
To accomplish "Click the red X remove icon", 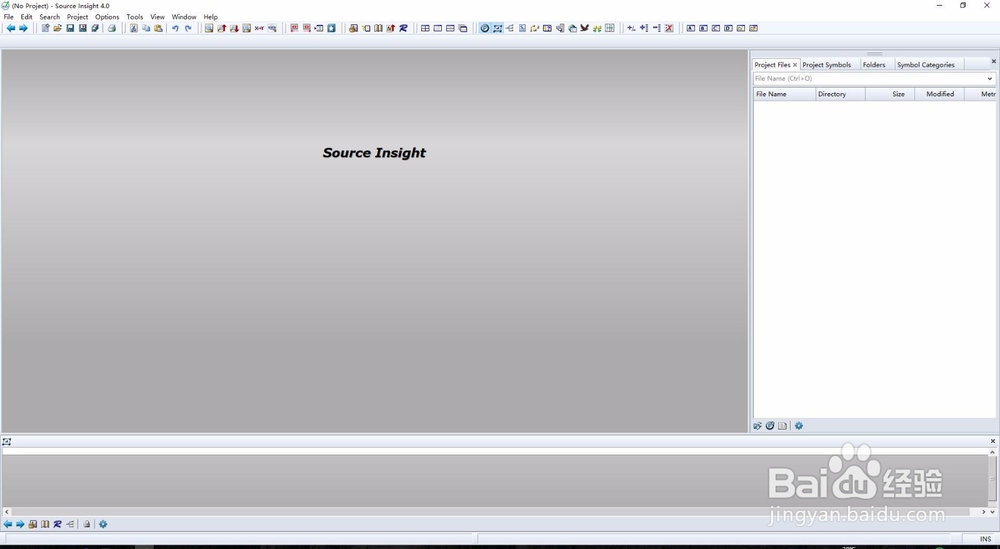I will [x=669, y=28].
